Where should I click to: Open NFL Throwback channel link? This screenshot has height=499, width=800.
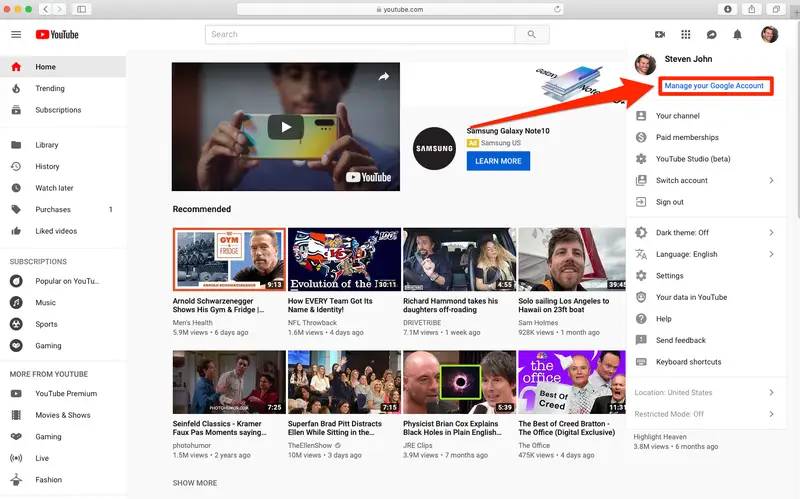click(x=312, y=323)
